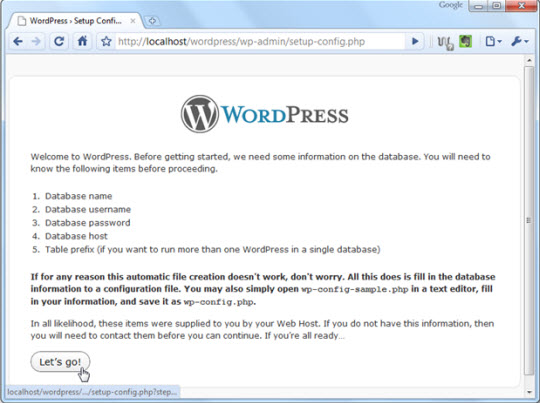Click the WordPress logo image

264,114
